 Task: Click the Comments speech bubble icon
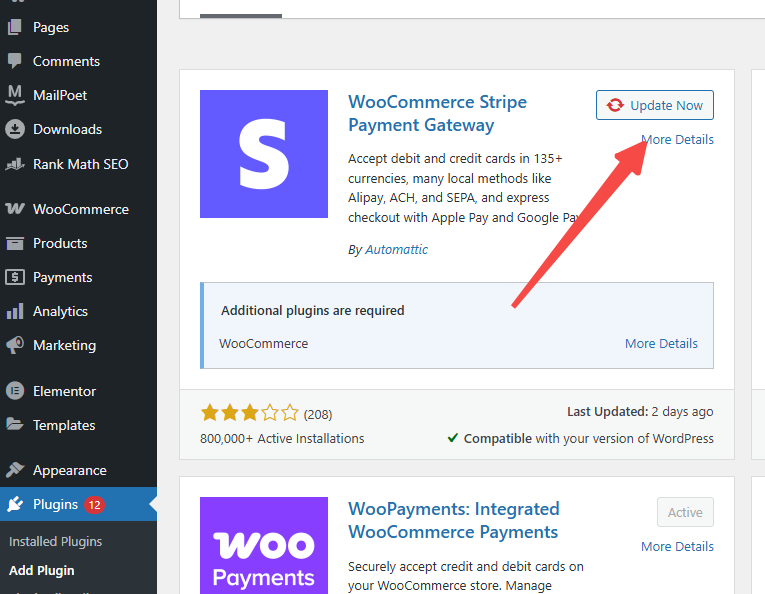click(15, 61)
